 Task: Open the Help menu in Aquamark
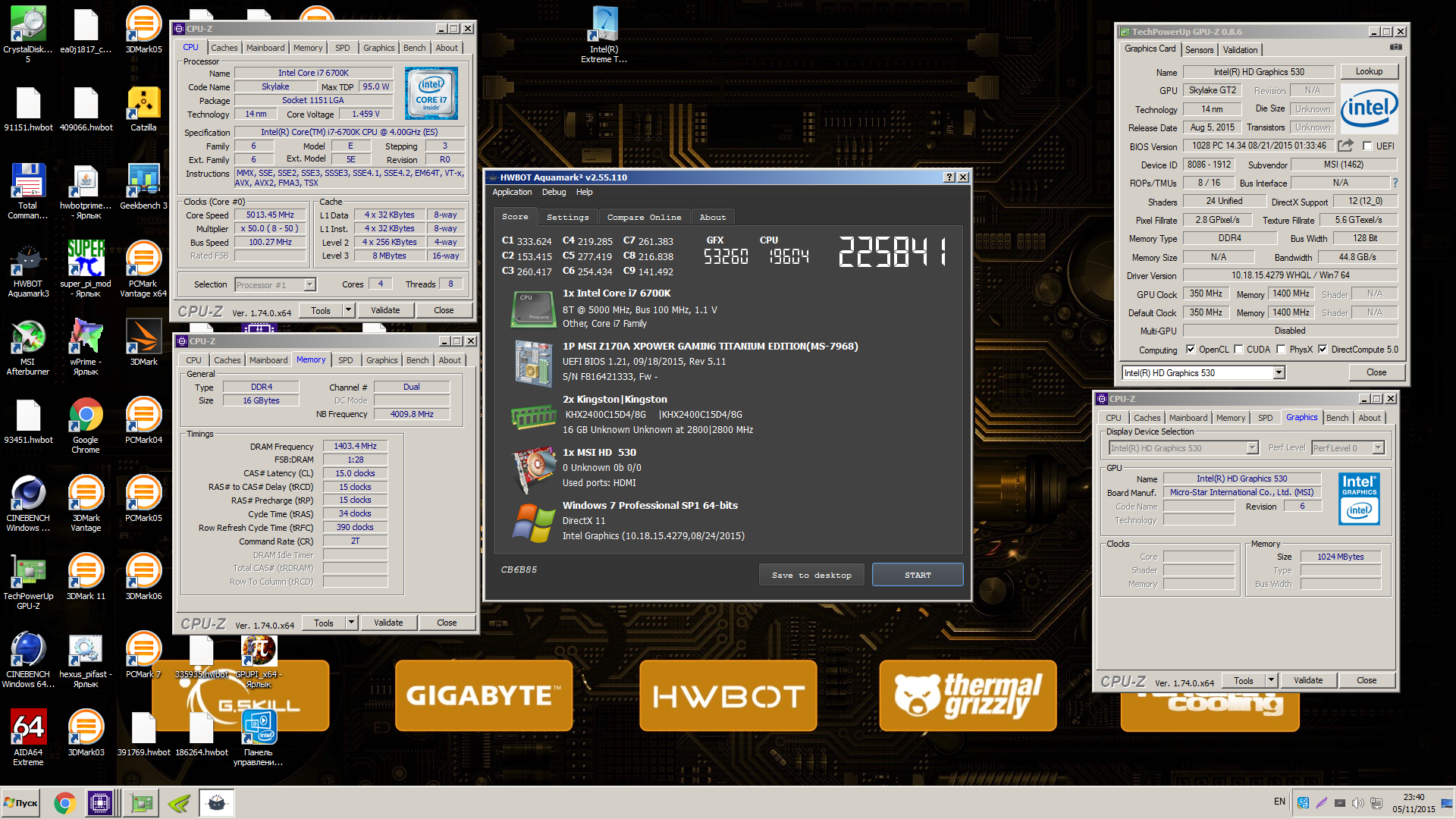coord(584,192)
